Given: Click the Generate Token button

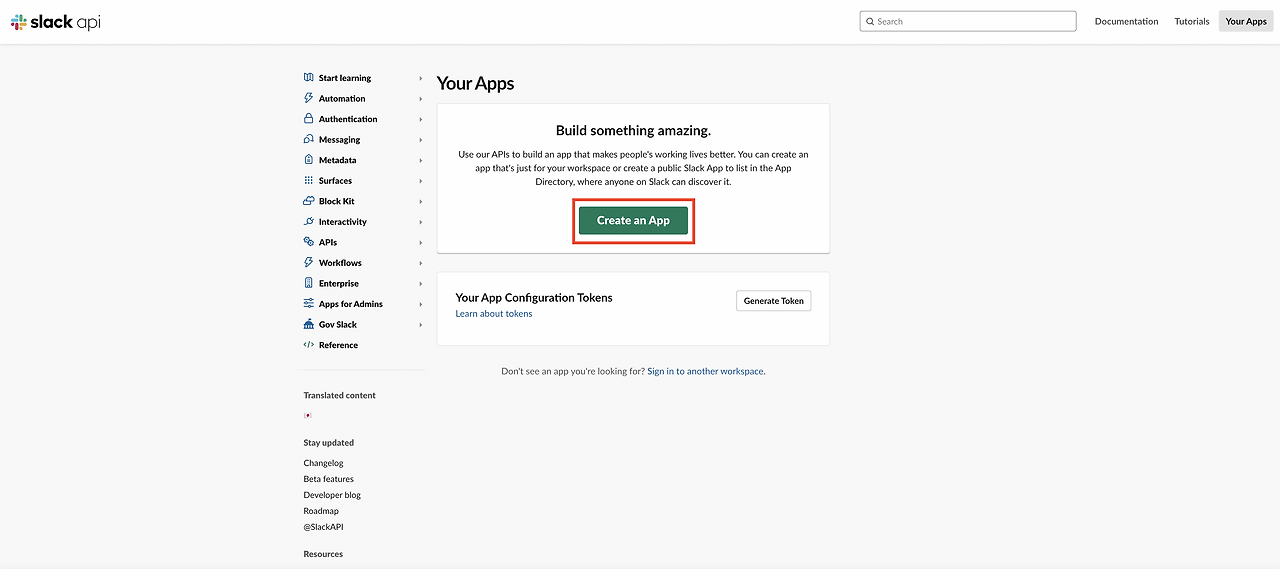Looking at the screenshot, I should pyautogui.click(x=774, y=301).
